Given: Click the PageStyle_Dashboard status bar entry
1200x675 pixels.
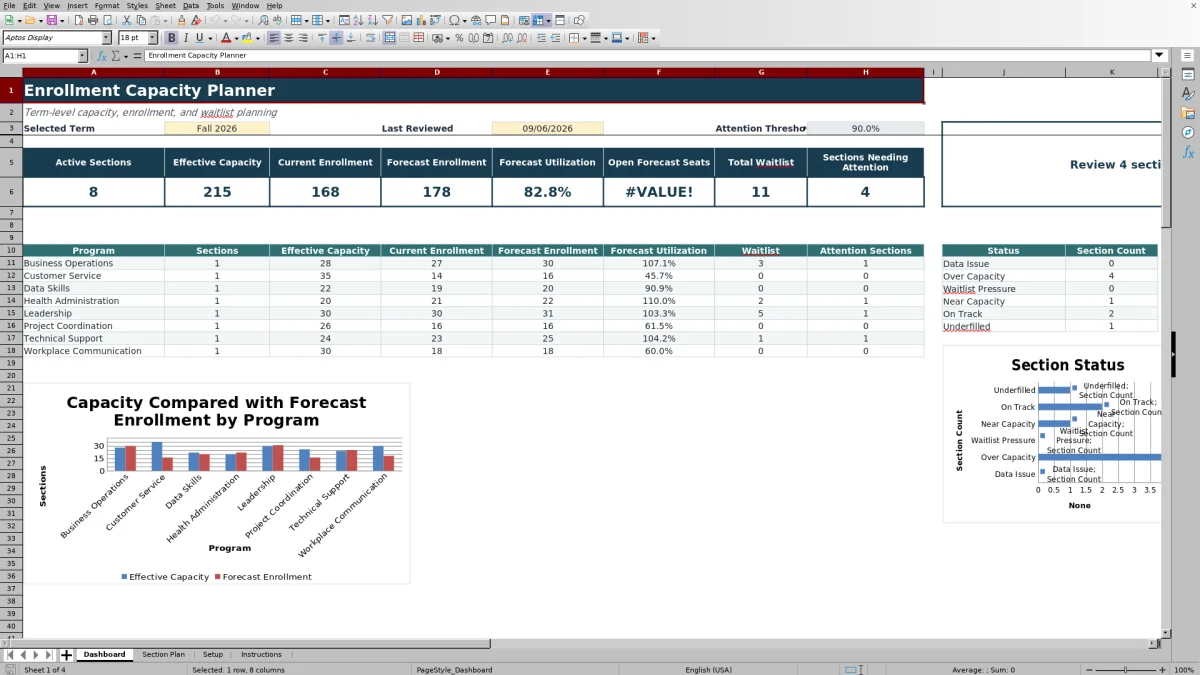Looking at the screenshot, I should pyautogui.click(x=454, y=669).
